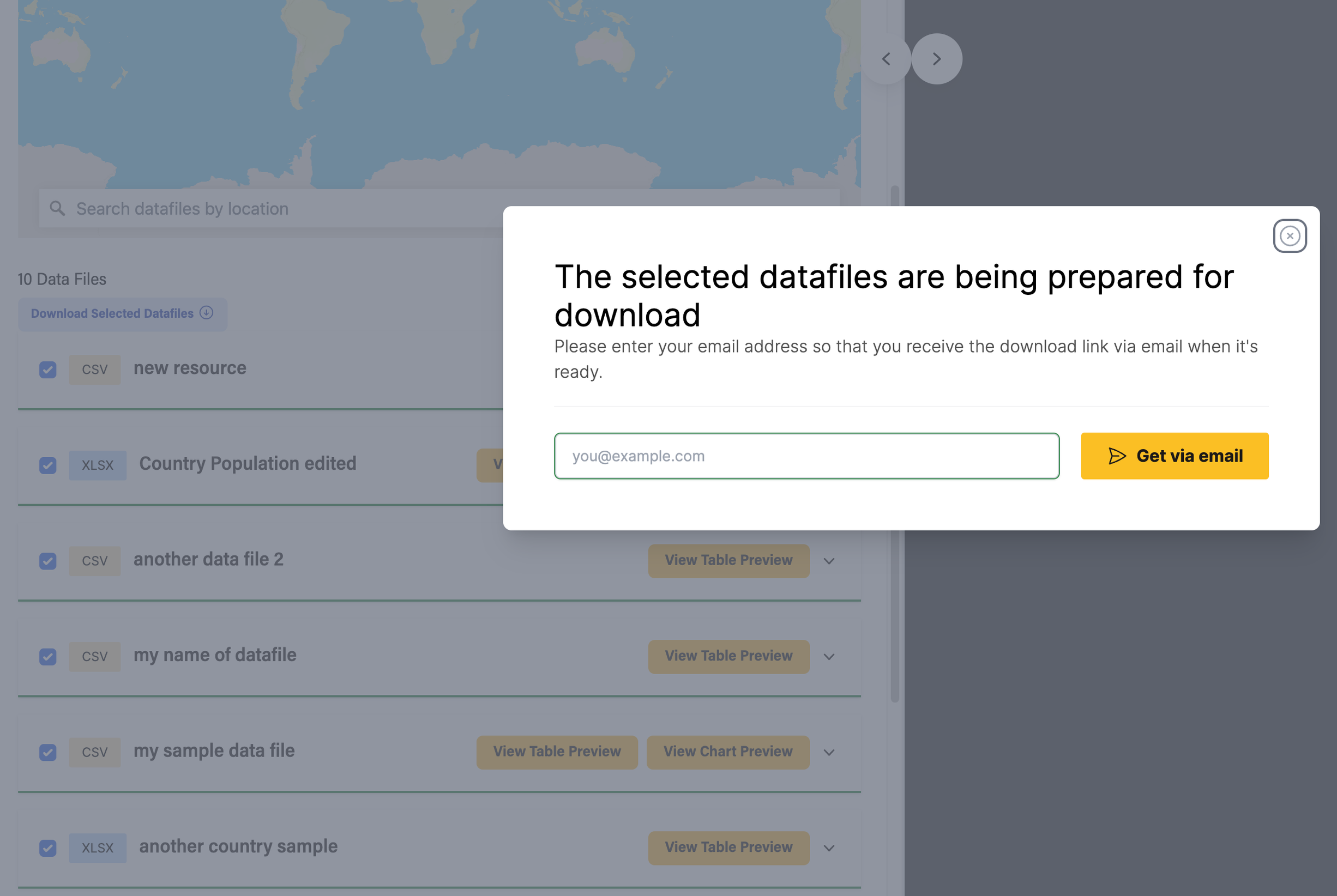Uncheck the new resource checkbox
This screenshot has width=1337, height=896.
48,370
